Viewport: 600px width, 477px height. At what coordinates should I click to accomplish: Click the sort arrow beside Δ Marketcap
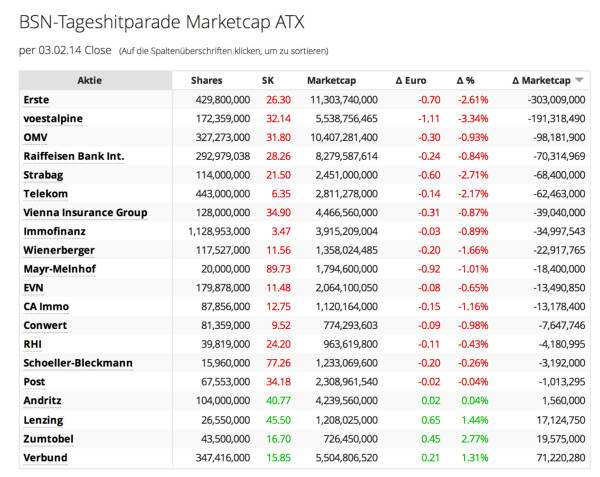579,81
